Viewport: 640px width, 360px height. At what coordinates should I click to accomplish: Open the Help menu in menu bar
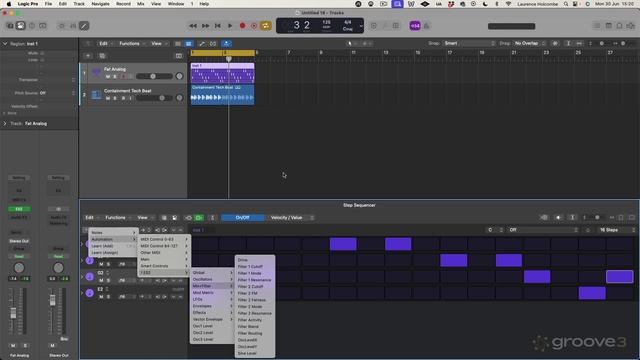204,4
